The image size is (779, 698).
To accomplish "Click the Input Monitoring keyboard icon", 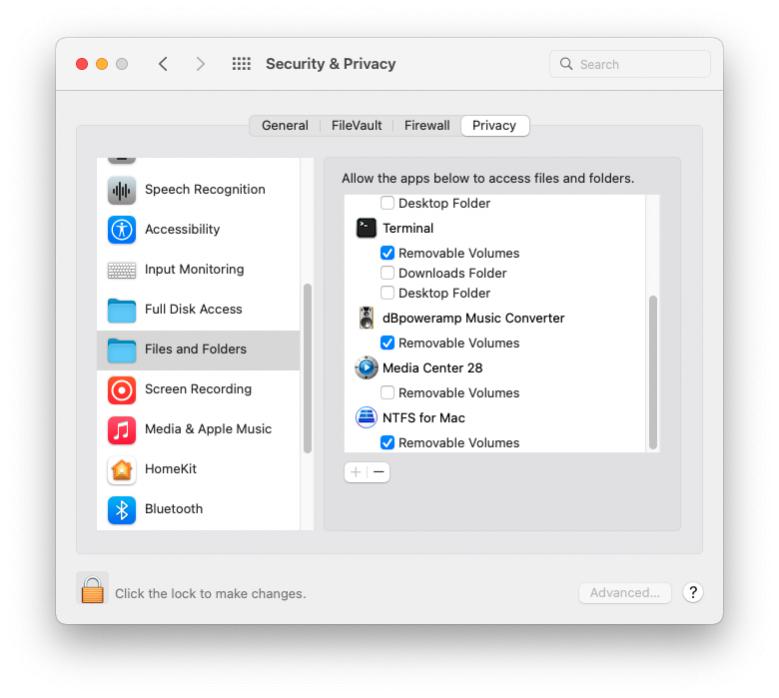I will point(122,270).
